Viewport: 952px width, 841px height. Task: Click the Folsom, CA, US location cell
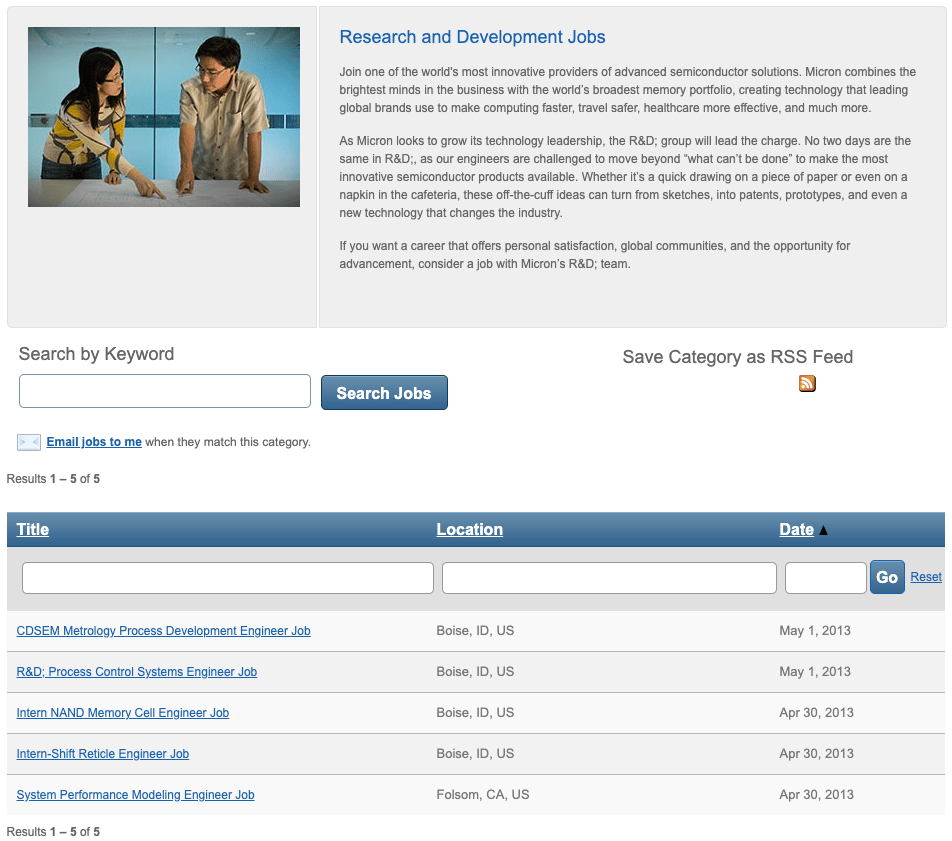483,795
